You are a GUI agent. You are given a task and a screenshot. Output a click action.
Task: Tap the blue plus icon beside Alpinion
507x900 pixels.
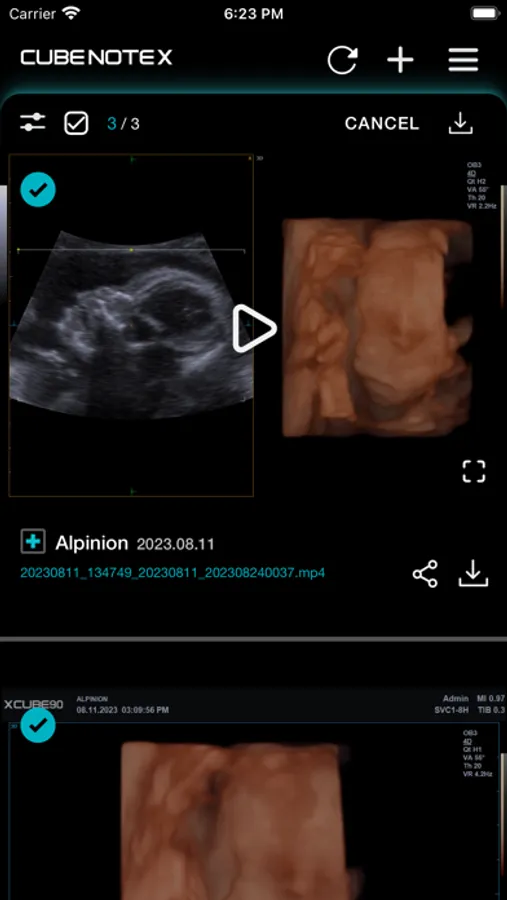point(33,542)
